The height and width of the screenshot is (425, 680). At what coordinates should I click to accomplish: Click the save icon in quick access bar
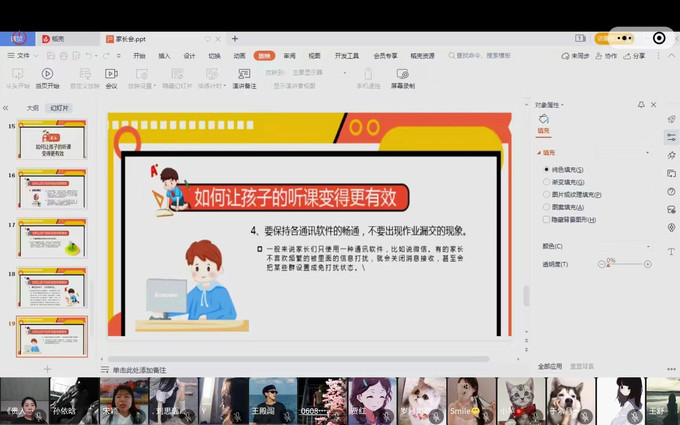click(51, 56)
